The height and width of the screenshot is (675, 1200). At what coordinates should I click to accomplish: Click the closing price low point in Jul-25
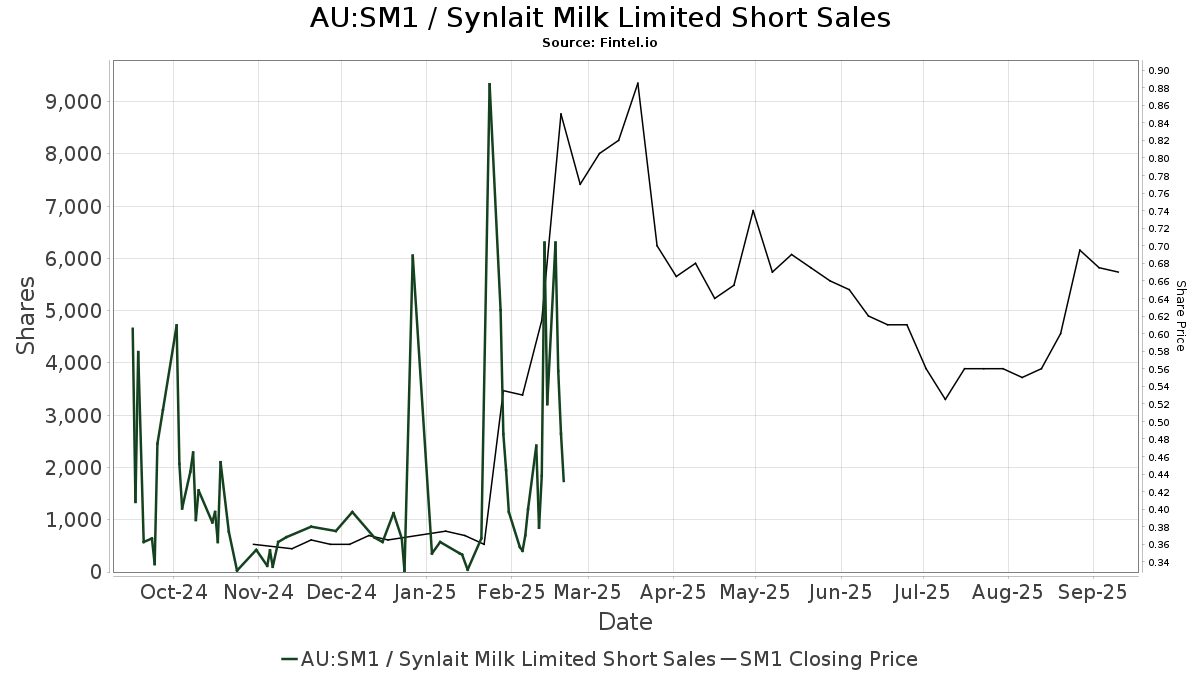point(945,400)
